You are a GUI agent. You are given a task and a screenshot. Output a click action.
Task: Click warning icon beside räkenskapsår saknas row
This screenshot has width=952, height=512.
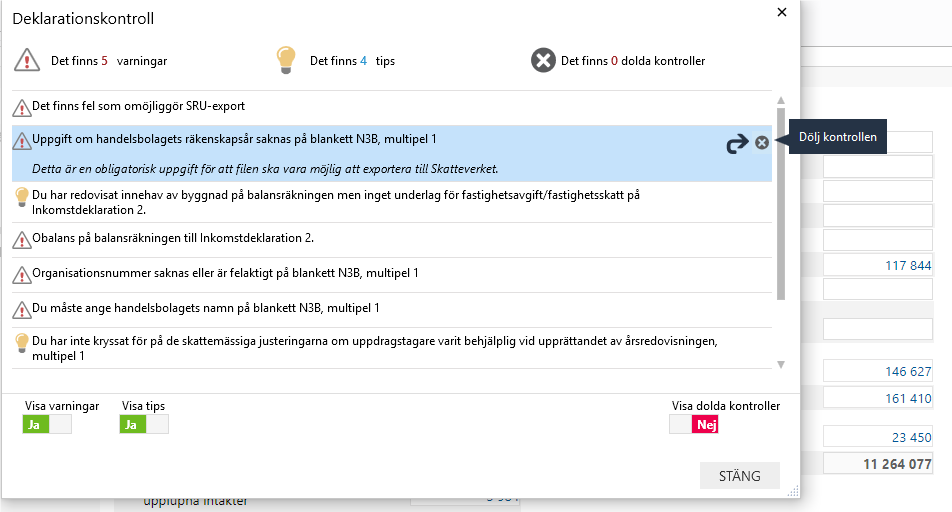(x=22, y=141)
